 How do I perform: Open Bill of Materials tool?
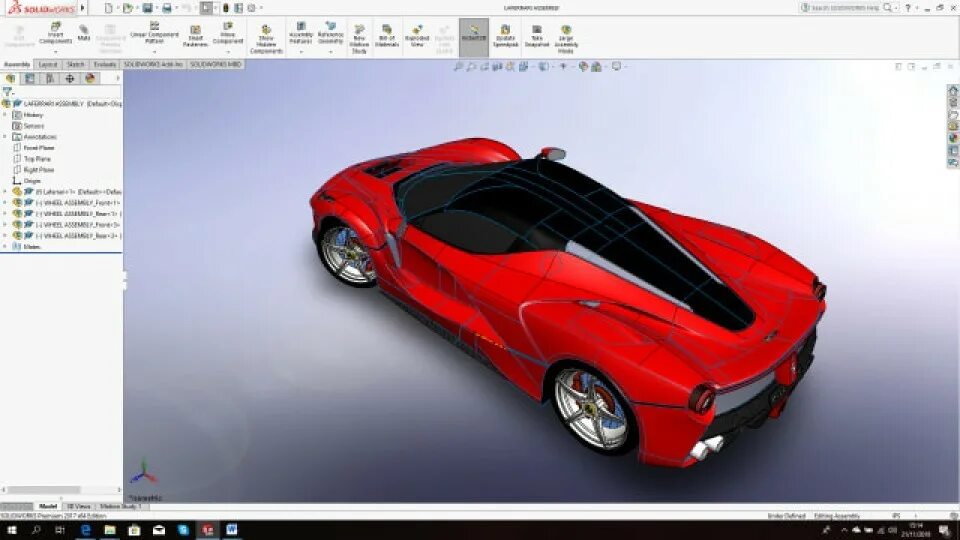pos(387,36)
